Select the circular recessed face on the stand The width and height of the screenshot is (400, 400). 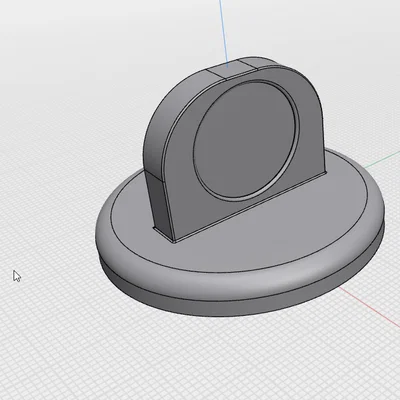click(x=245, y=139)
